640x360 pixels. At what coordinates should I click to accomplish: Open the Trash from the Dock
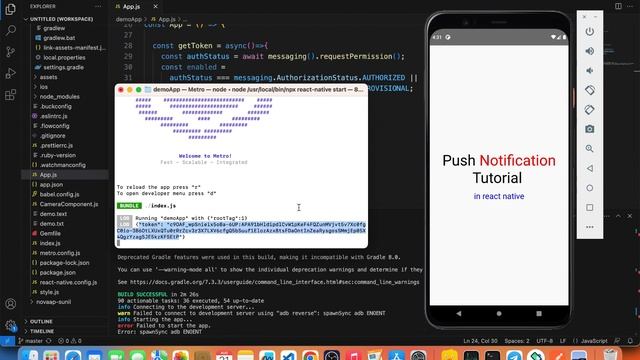coord(610,355)
